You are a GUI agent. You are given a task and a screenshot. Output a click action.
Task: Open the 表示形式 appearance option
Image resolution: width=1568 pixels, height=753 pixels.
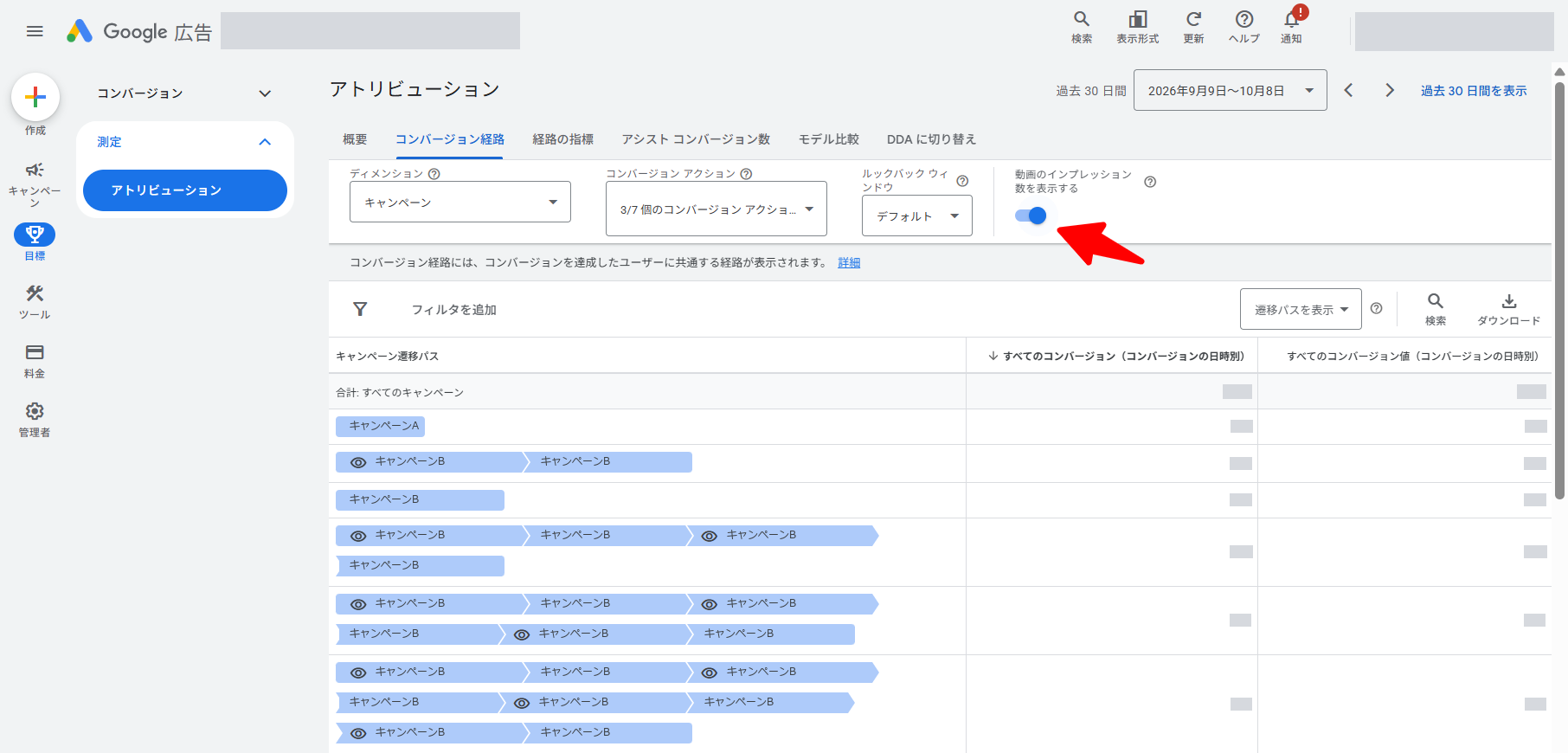click(x=1137, y=28)
